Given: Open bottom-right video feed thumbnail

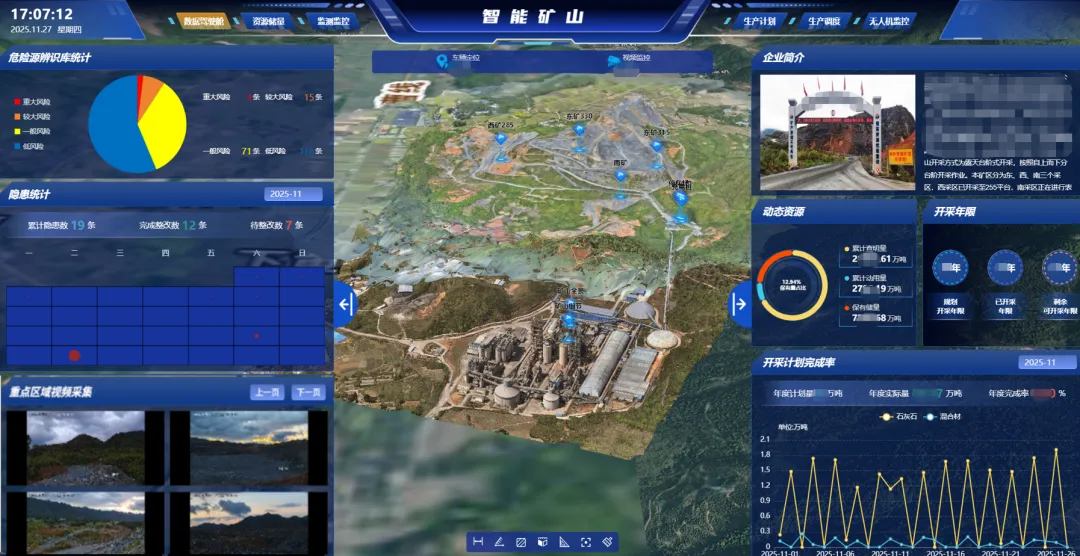Looking at the screenshot, I should [249, 522].
